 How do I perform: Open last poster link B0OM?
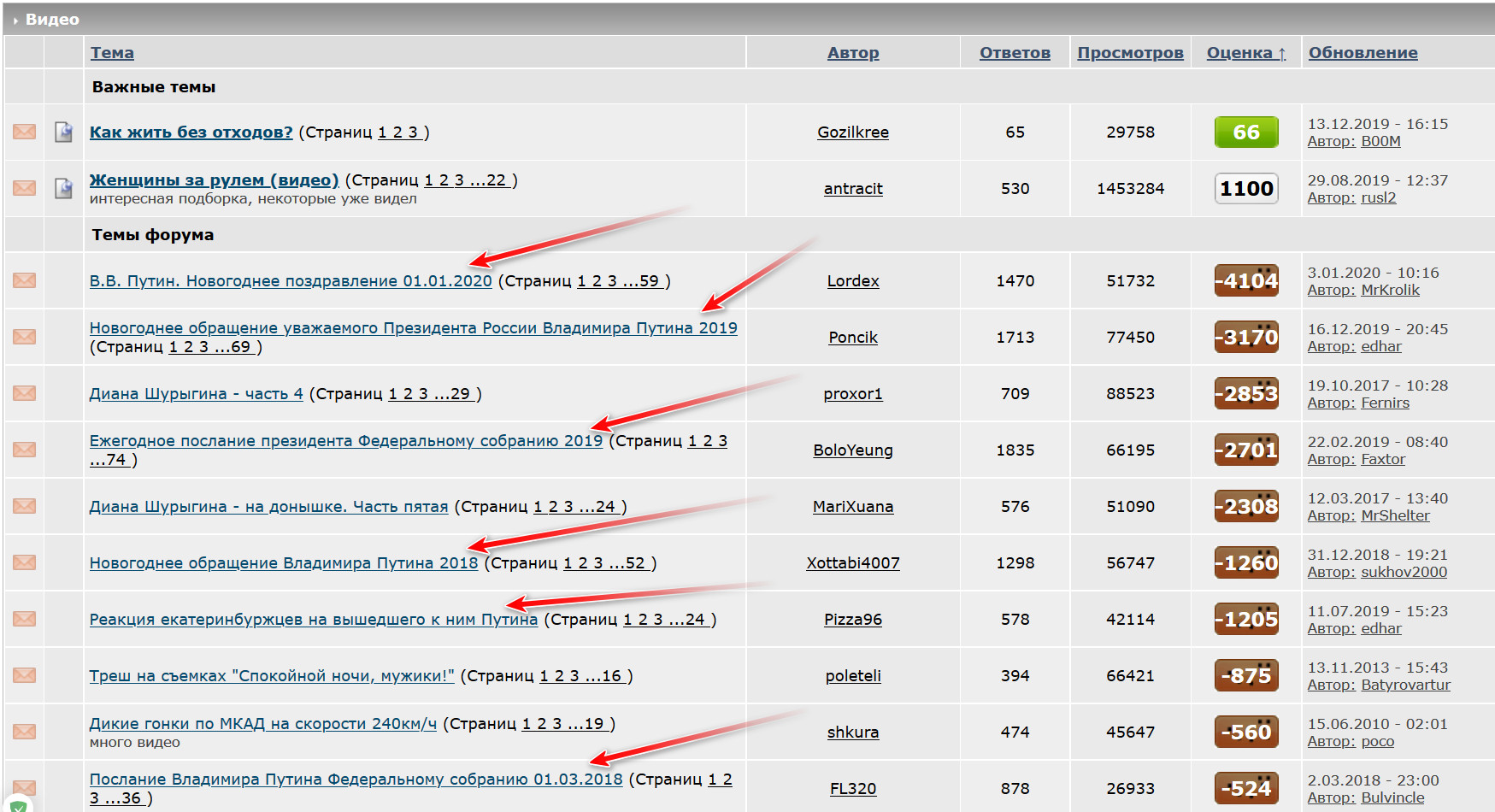[x=1380, y=141]
